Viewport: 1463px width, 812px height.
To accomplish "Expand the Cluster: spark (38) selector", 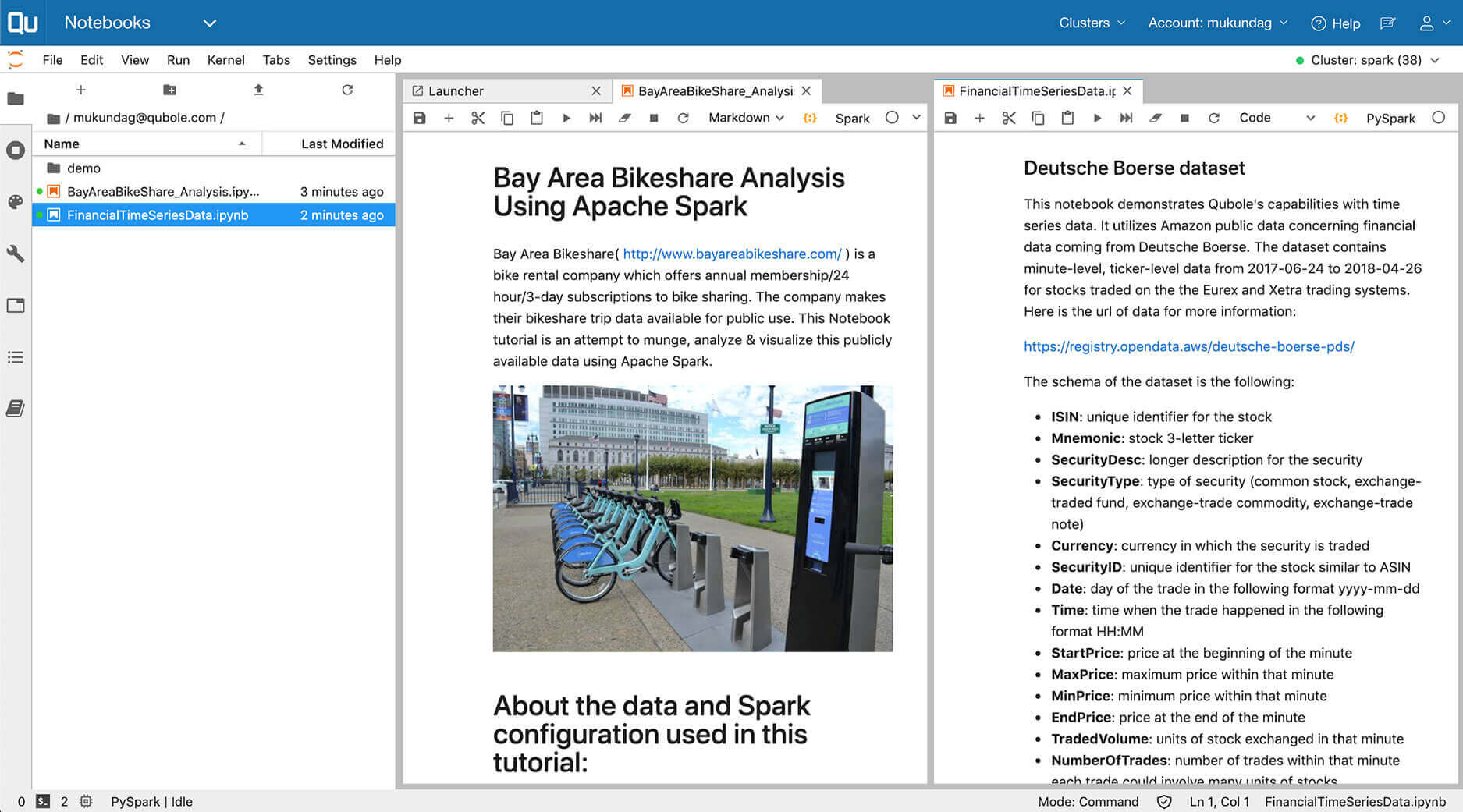I will (1367, 60).
